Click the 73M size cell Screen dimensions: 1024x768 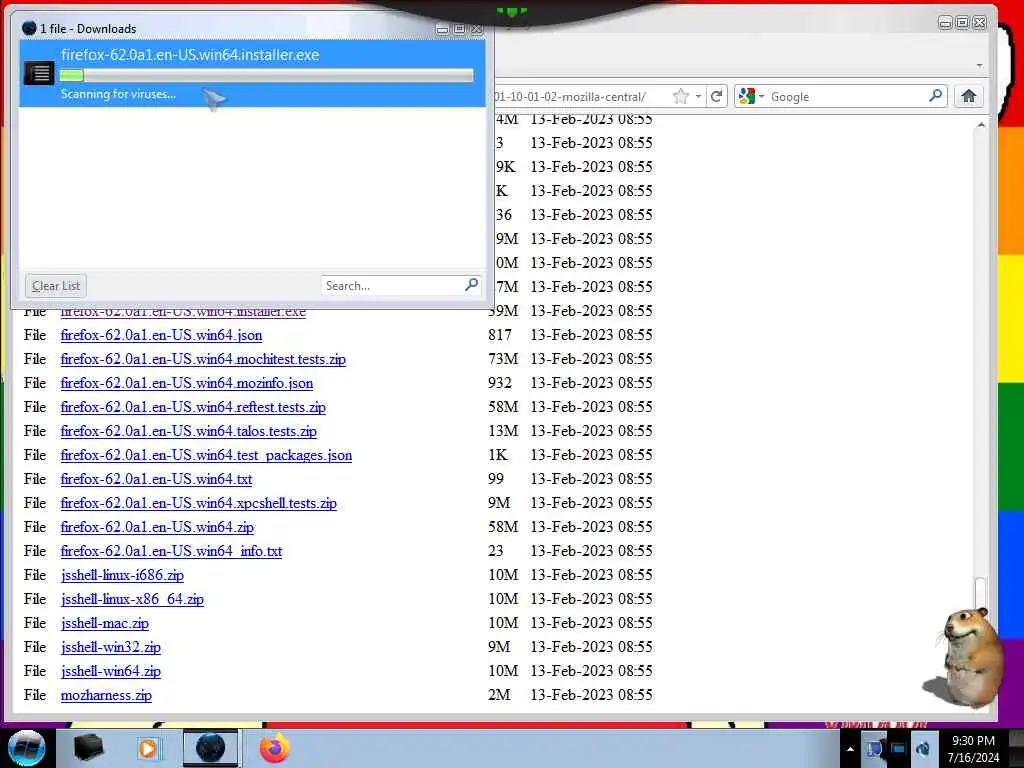(503, 359)
